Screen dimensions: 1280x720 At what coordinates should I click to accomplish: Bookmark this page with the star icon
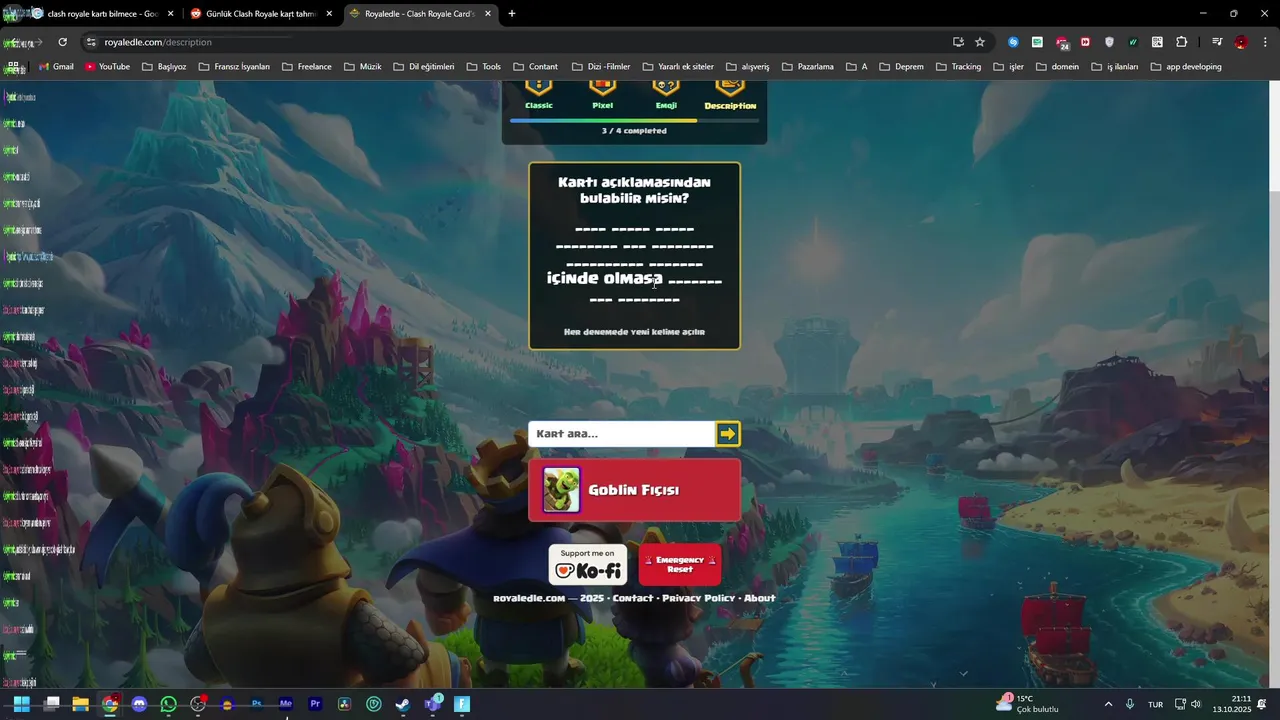pos(980,42)
